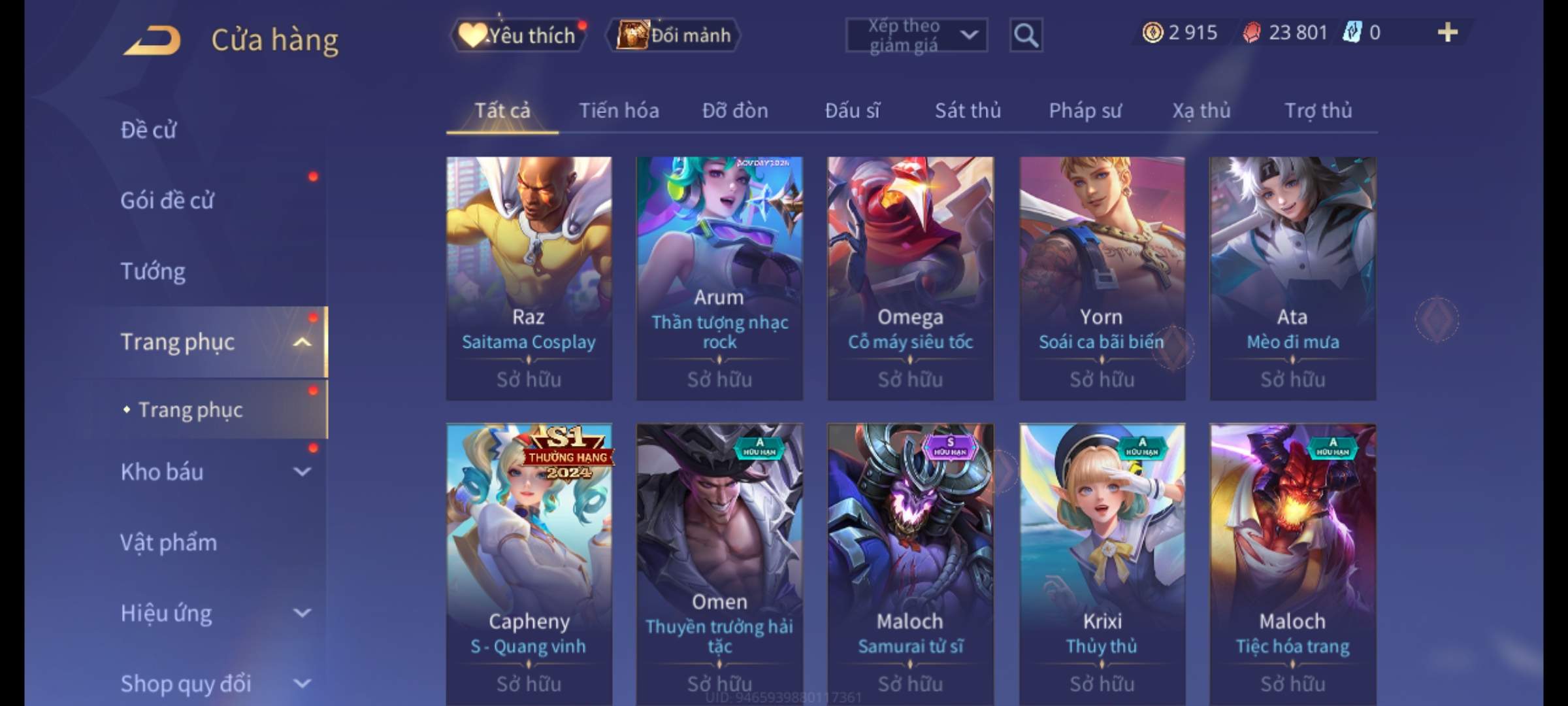
Task: Select the Pháp sư tab
Action: tap(1085, 110)
